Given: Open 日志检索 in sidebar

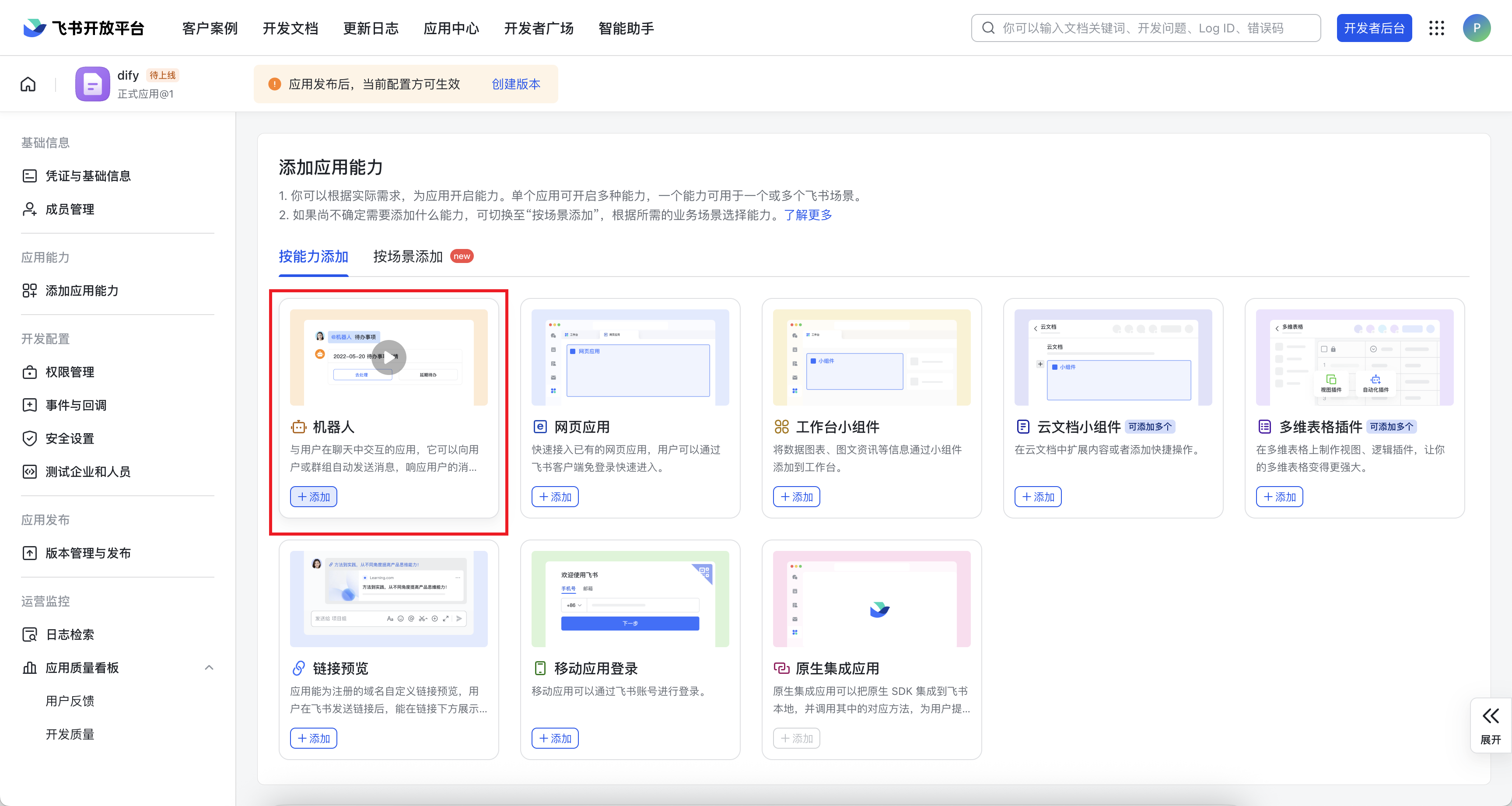Looking at the screenshot, I should (69, 634).
